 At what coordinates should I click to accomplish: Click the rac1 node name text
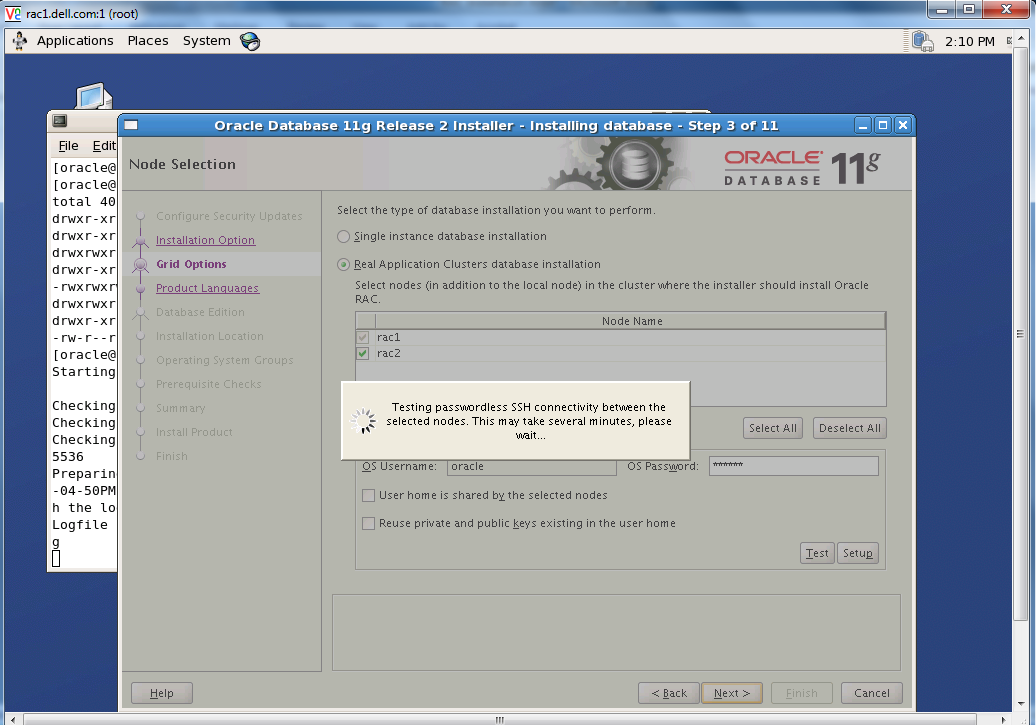[x=388, y=337]
